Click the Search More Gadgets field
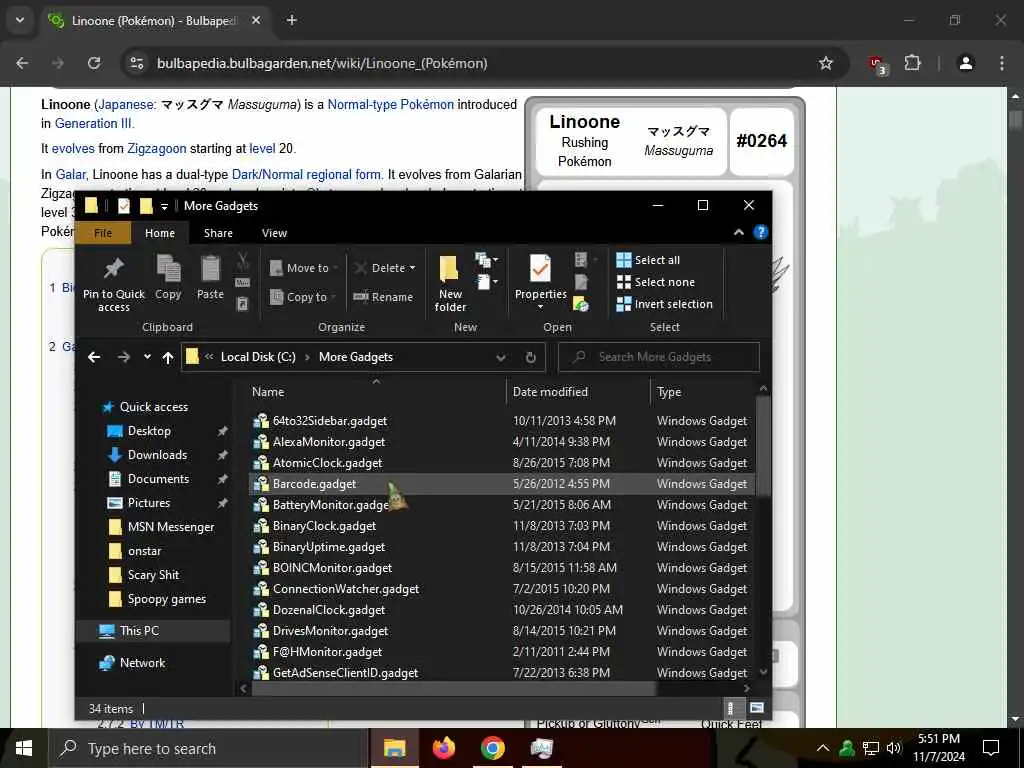This screenshot has width=1024, height=768. [659, 357]
